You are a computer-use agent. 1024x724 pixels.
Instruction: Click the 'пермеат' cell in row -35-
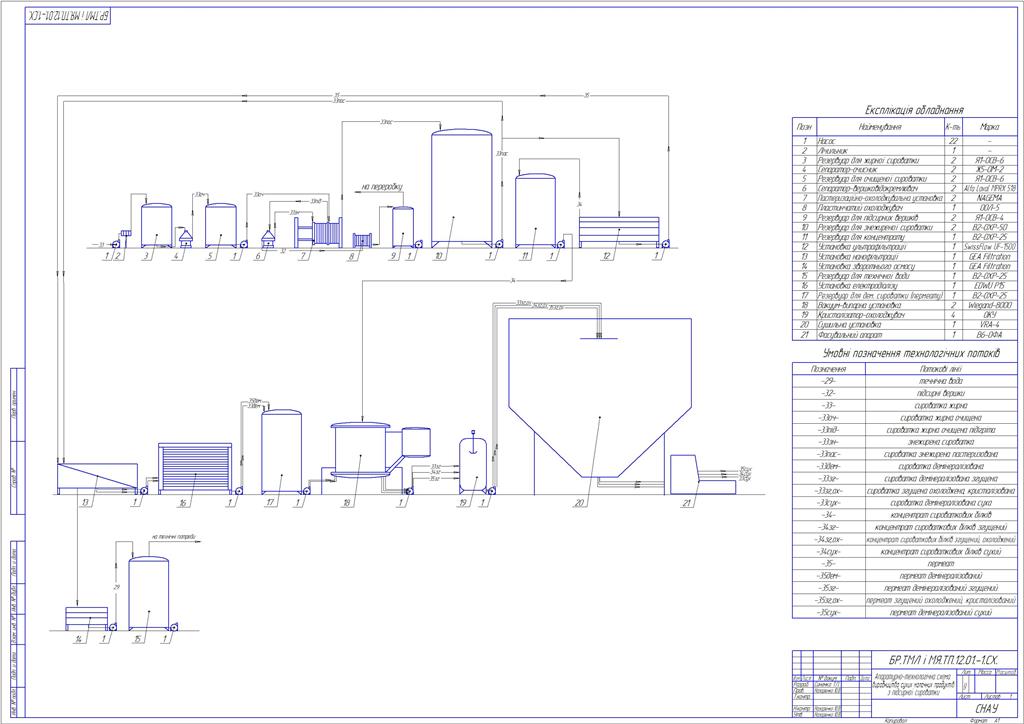coord(940,563)
